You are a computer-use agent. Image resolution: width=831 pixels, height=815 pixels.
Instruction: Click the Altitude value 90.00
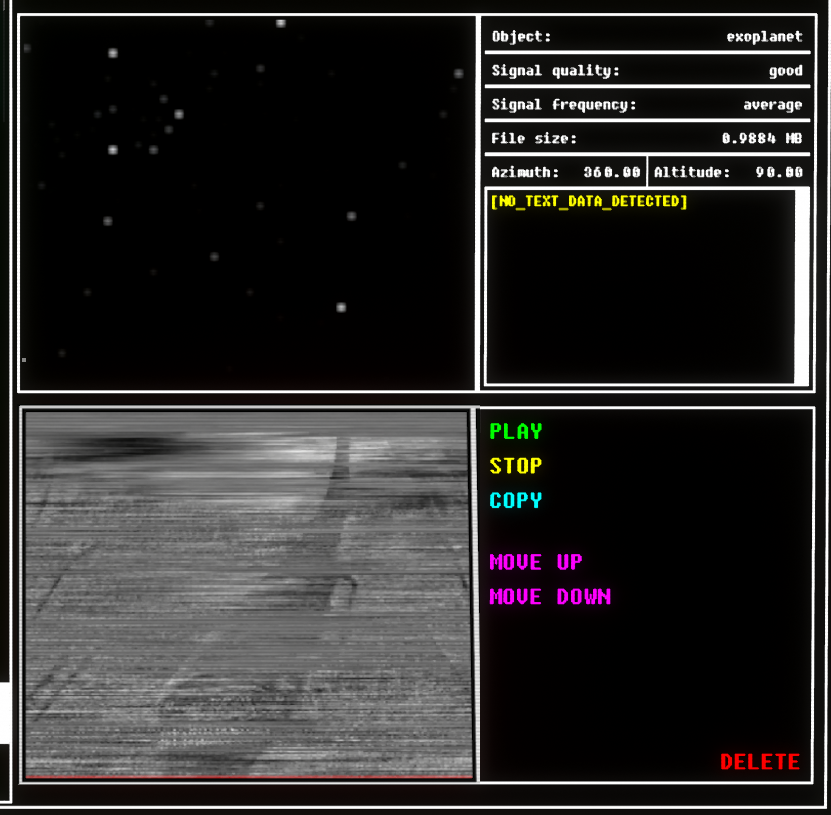778,172
